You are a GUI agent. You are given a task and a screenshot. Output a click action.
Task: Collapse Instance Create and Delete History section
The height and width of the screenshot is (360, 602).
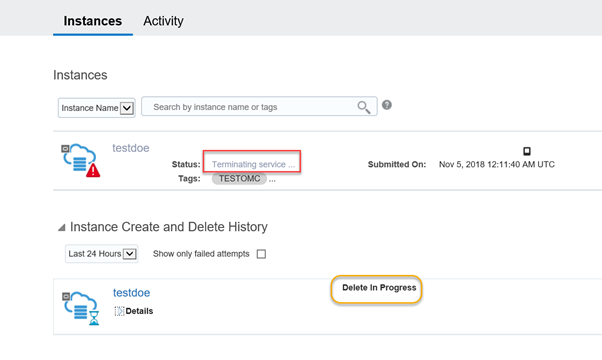tap(61, 228)
